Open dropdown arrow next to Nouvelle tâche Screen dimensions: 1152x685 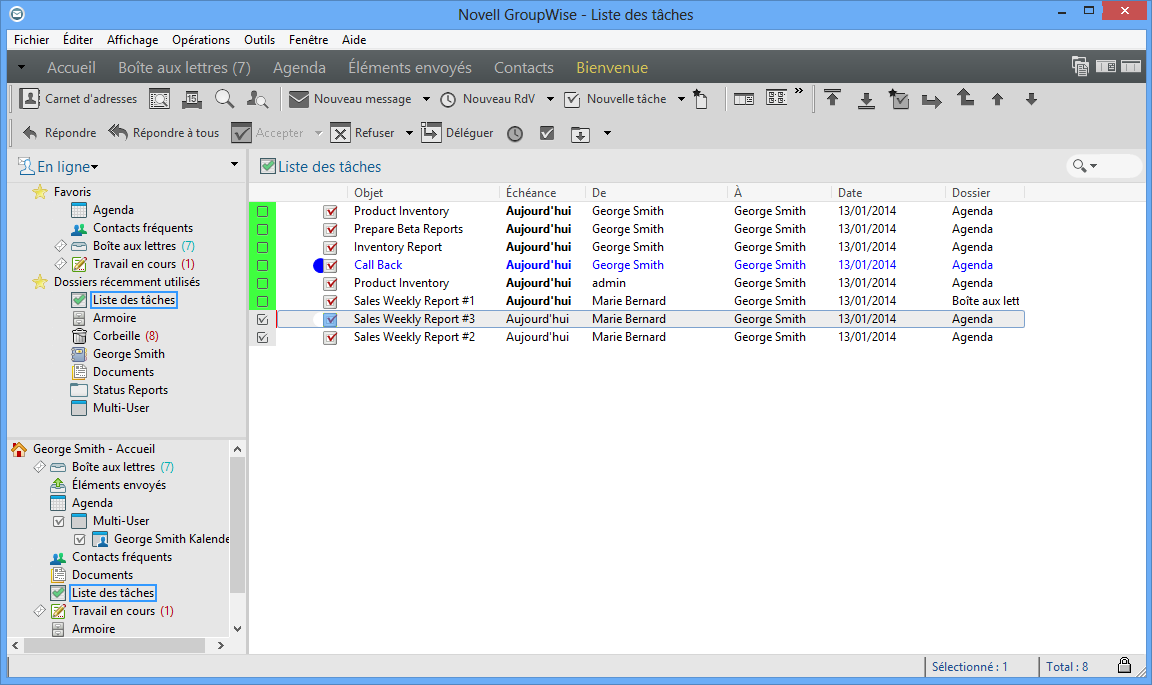coord(681,98)
